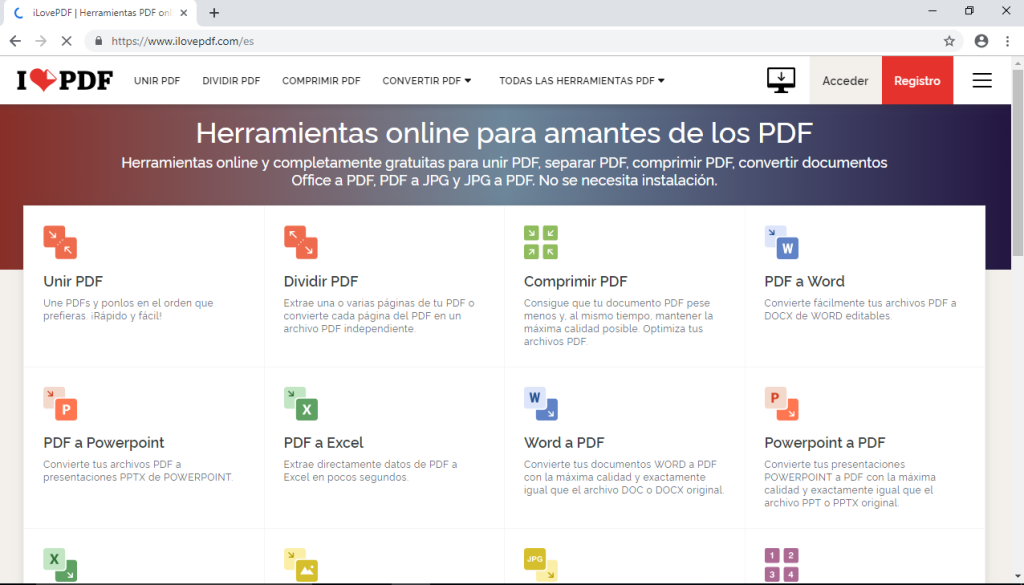Expand the CONVERTIR PDF dropdown
The height and width of the screenshot is (585, 1024).
[x=427, y=81]
